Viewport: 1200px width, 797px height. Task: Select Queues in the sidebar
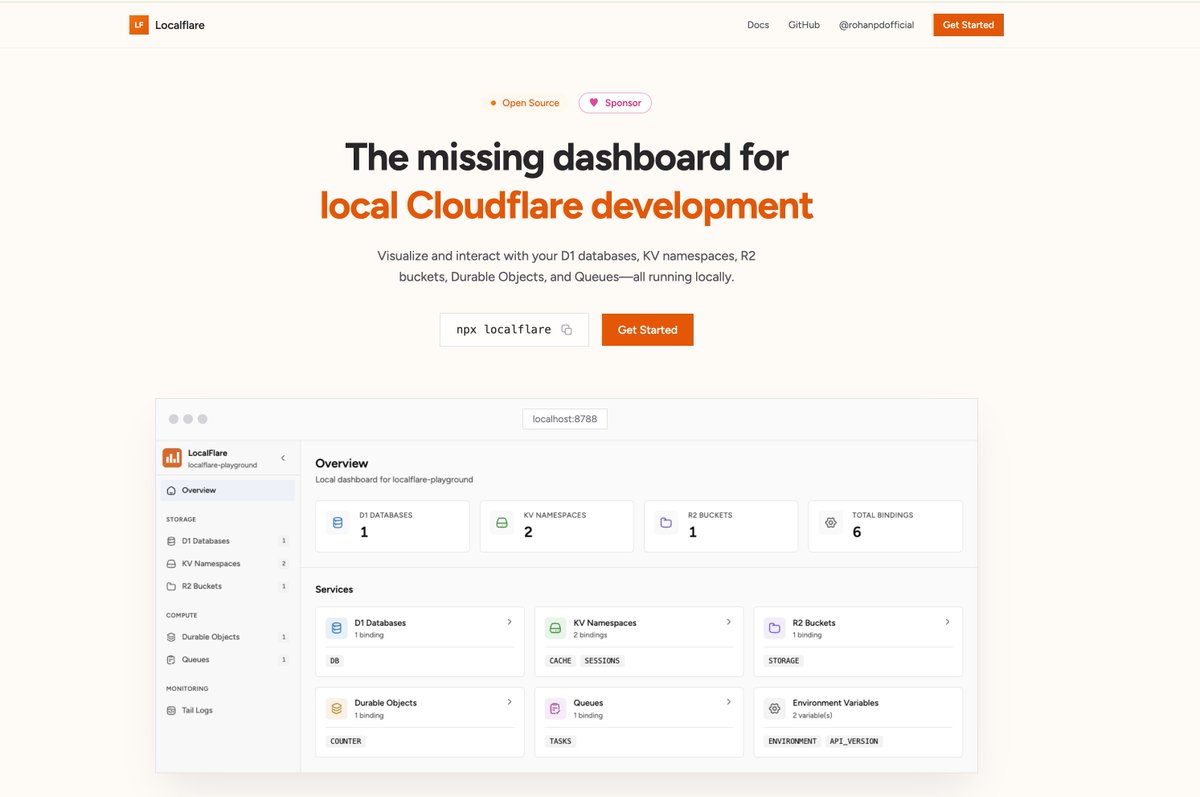[228, 660]
